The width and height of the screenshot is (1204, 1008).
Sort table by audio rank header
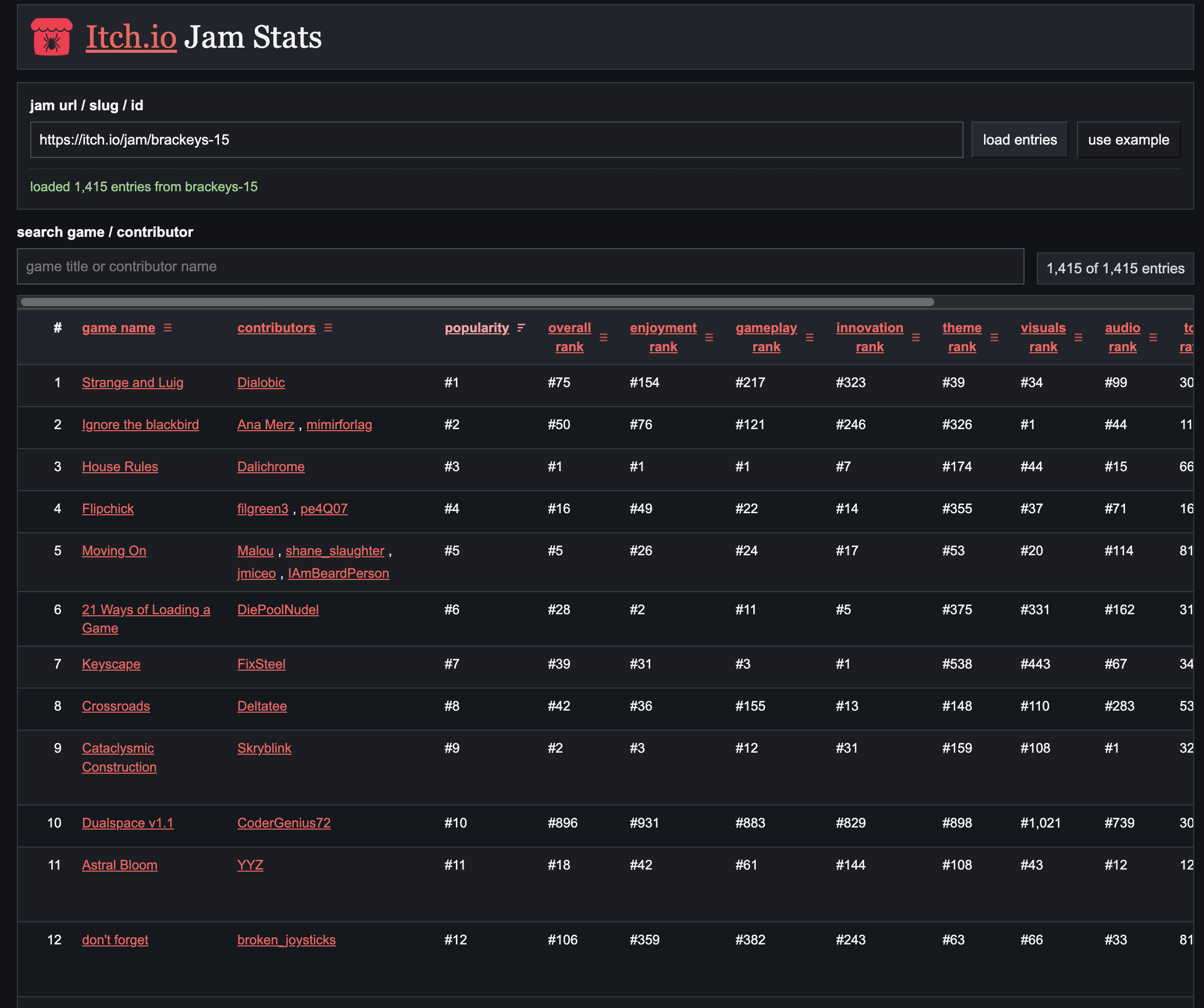coord(1122,337)
